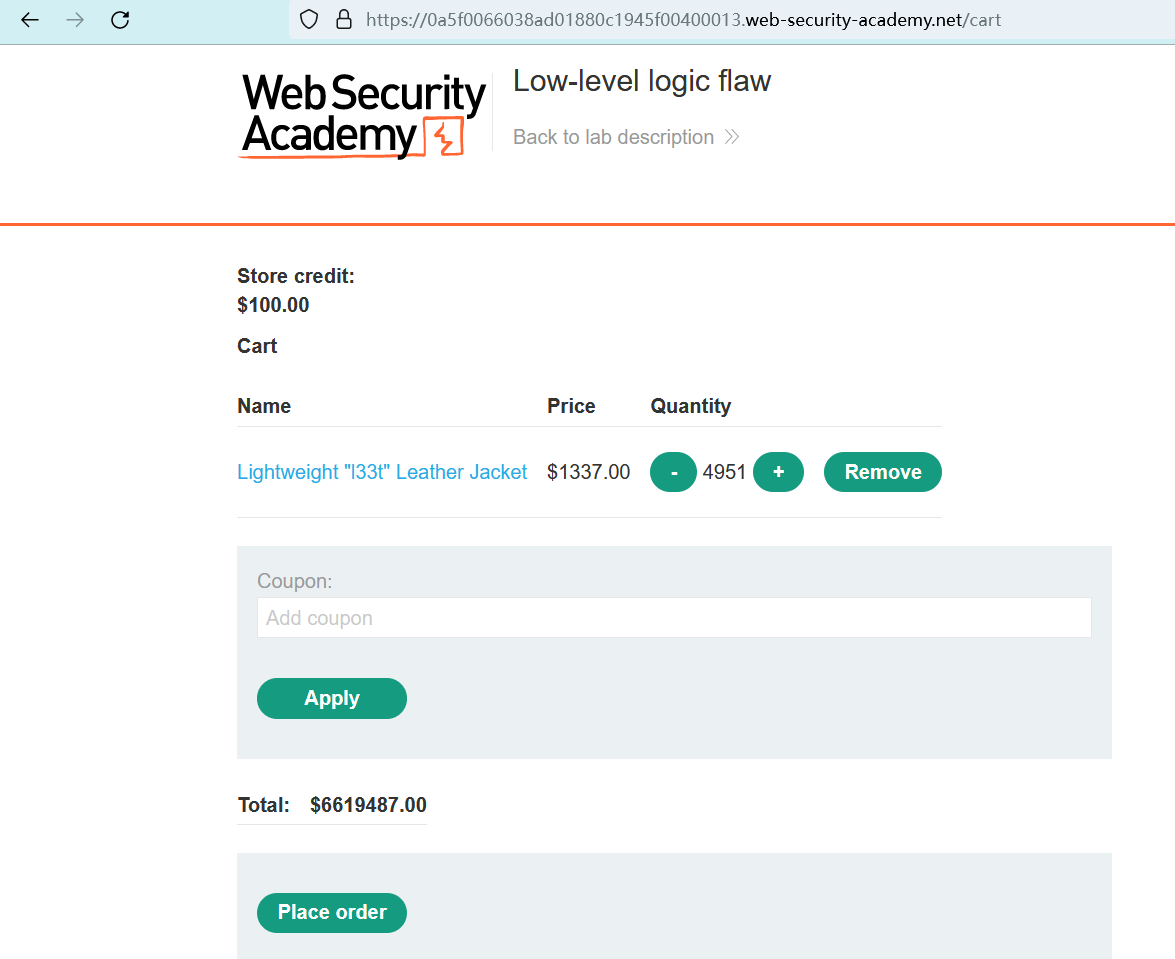
Task: Reload the current page
Action: click(x=120, y=20)
